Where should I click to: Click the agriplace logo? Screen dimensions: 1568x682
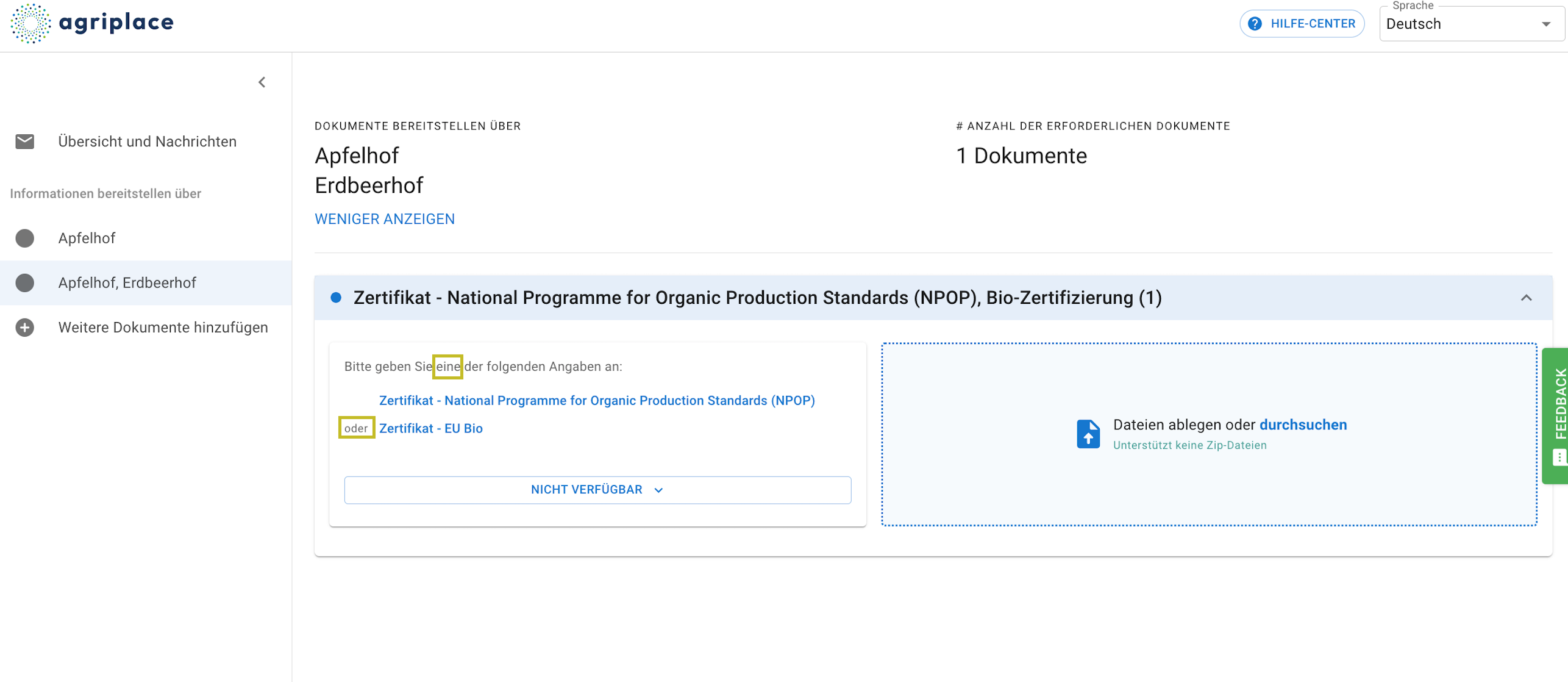pyautogui.click(x=92, y=23)
